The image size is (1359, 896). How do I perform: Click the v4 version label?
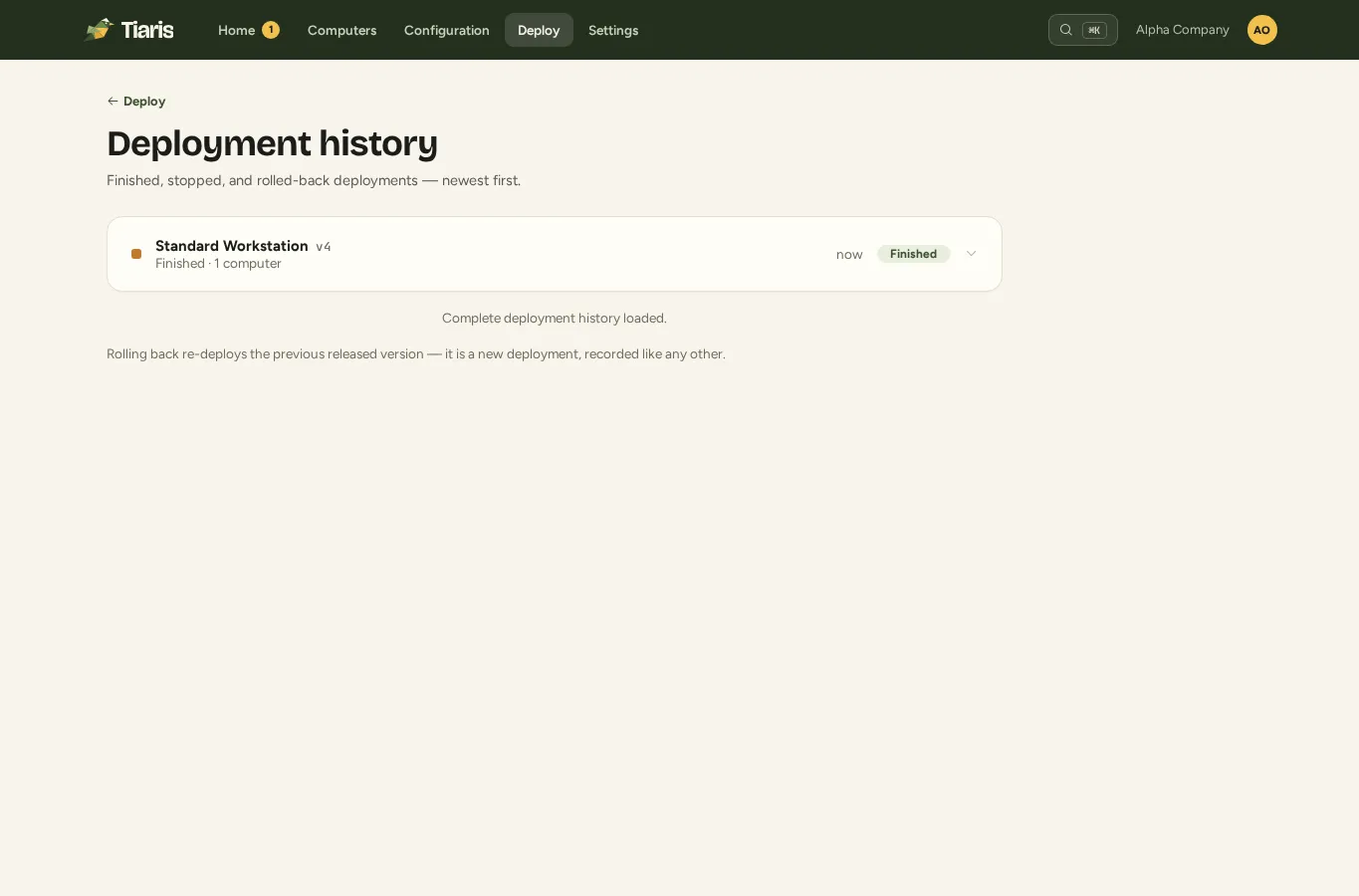324,247
